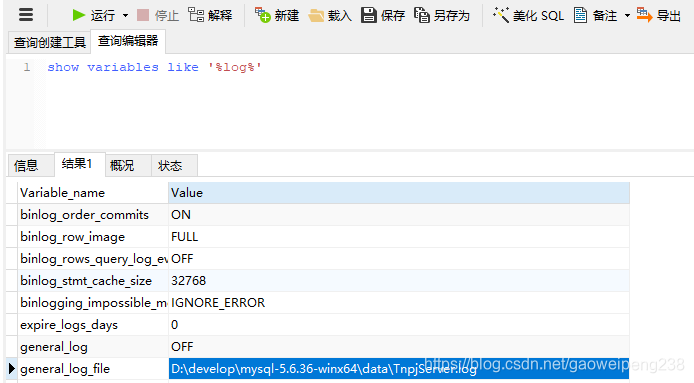Select the expire_logs_days cell
This screenshot has width=694, height=383.
coord(93,325)
